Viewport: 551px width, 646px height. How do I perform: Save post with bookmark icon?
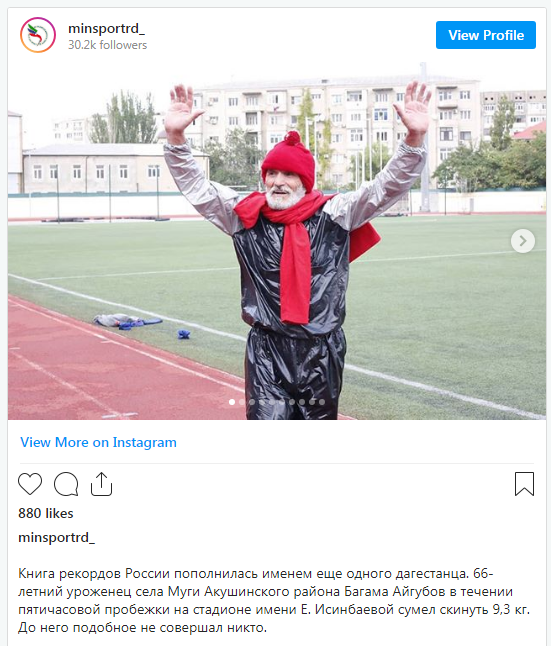(x=524, y=484)
